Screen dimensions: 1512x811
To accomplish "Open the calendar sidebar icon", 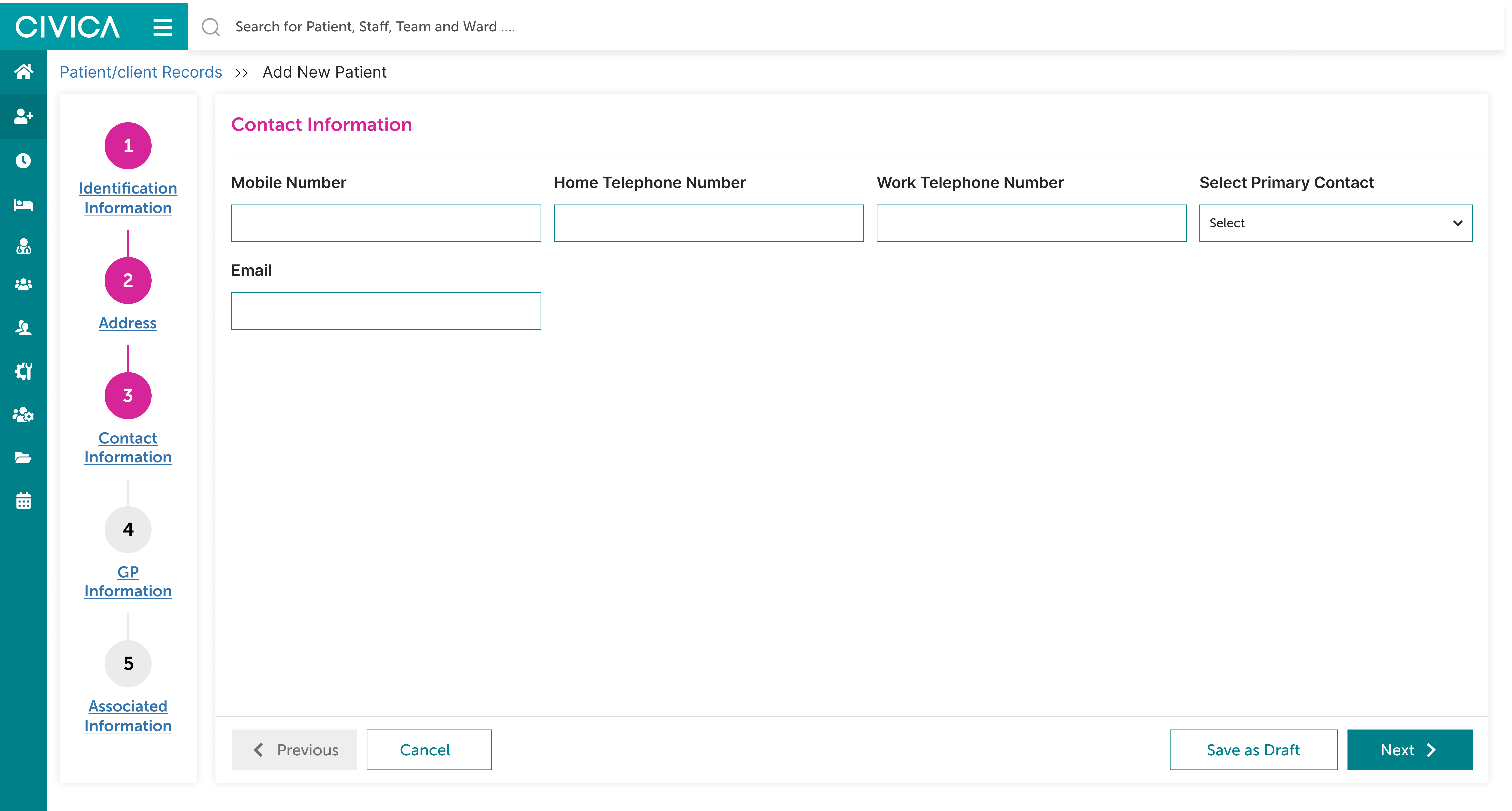I will (x=24, y=501).
